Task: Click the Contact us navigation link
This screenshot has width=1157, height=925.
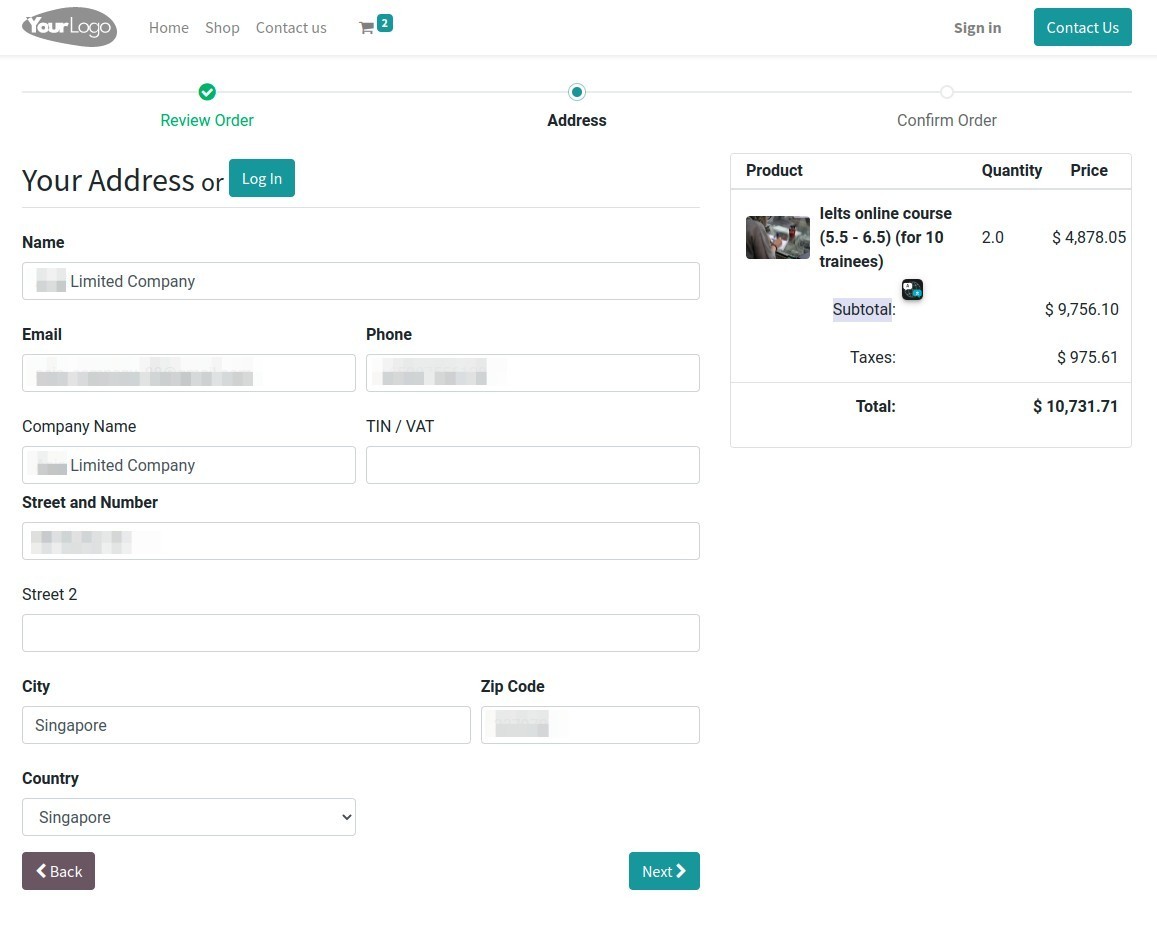Action: 291,28
